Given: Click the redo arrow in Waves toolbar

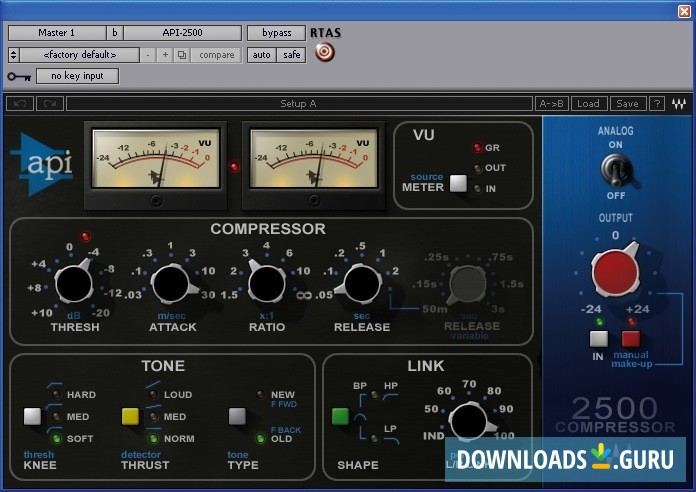Looking at the screenshot, I should (50, 103).
